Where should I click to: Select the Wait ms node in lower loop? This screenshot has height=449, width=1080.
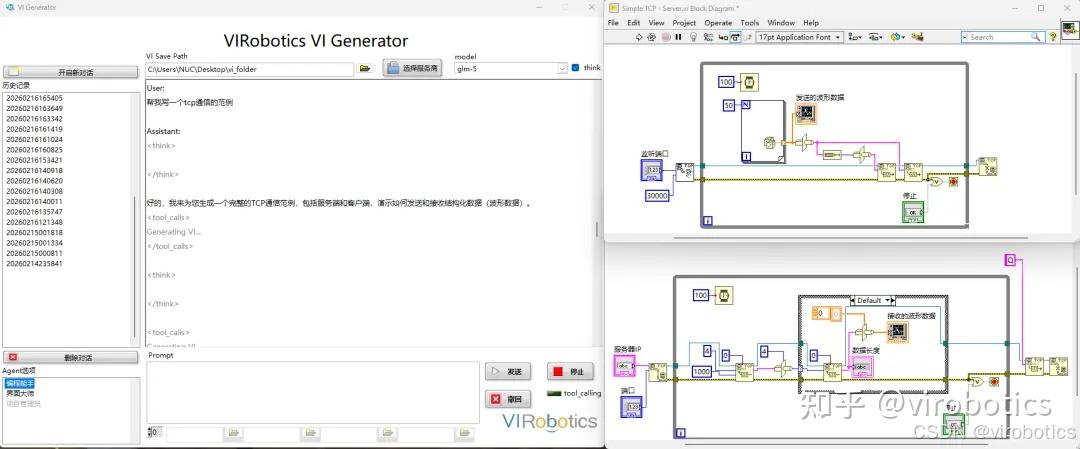pos(723,295)
